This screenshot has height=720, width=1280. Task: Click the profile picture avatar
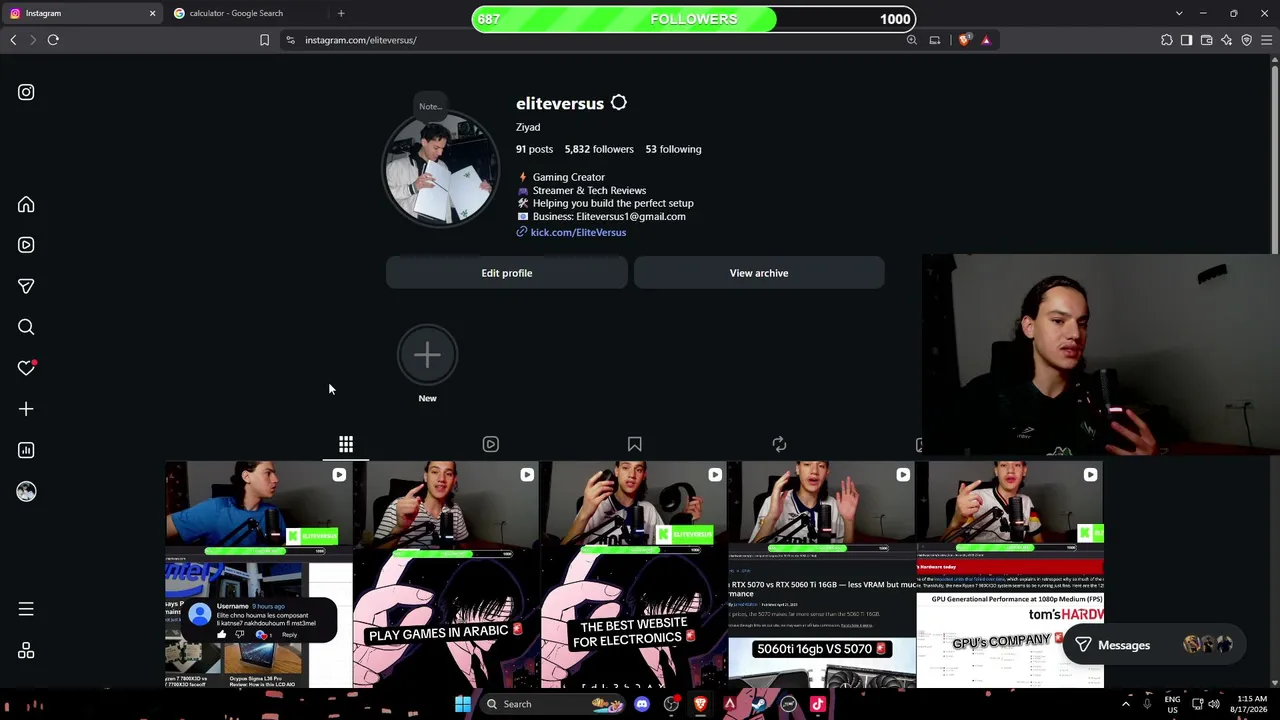(x=440, y=170)
